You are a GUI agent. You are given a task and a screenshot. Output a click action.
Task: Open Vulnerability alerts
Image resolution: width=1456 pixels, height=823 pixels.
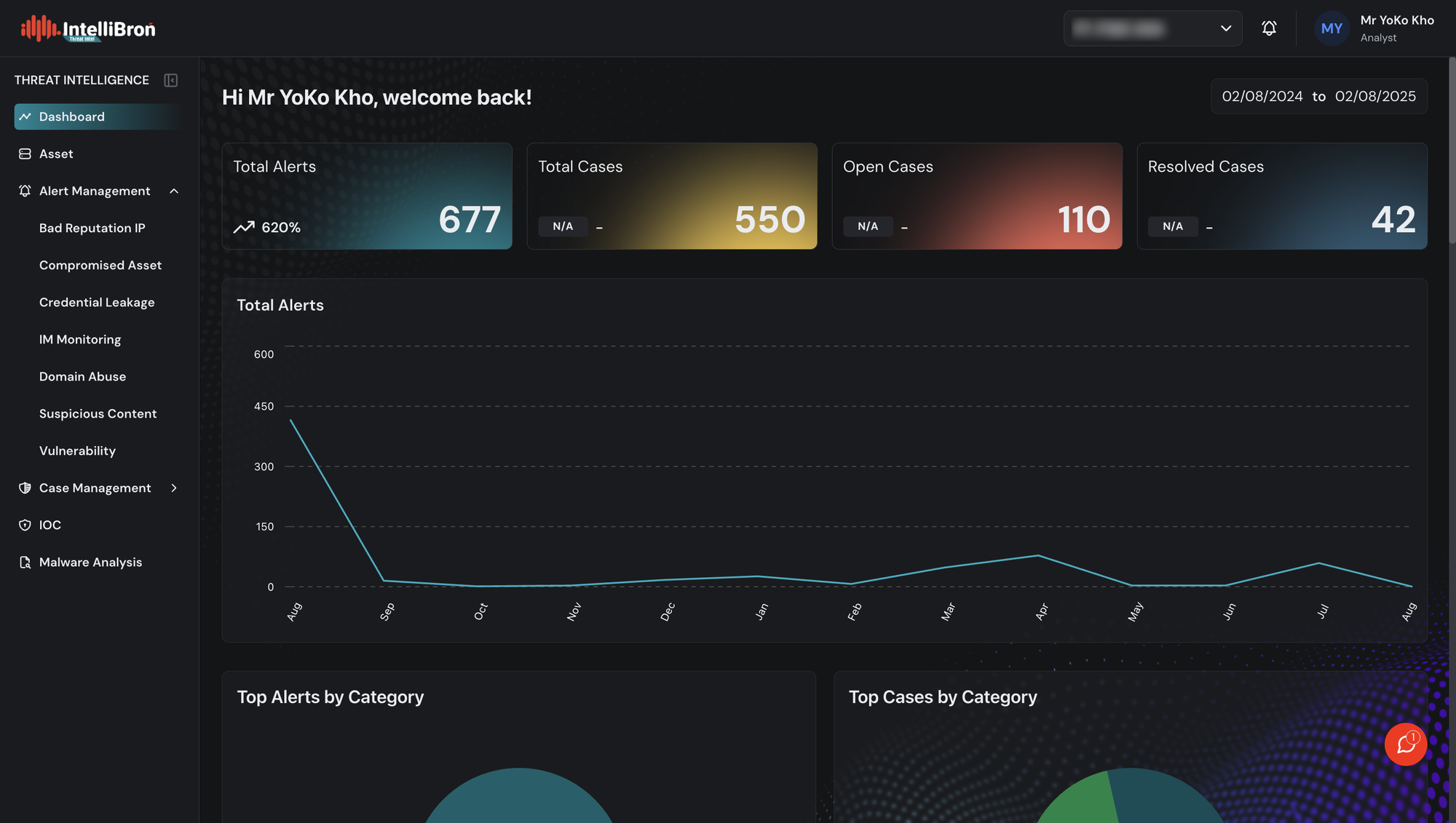77,450
